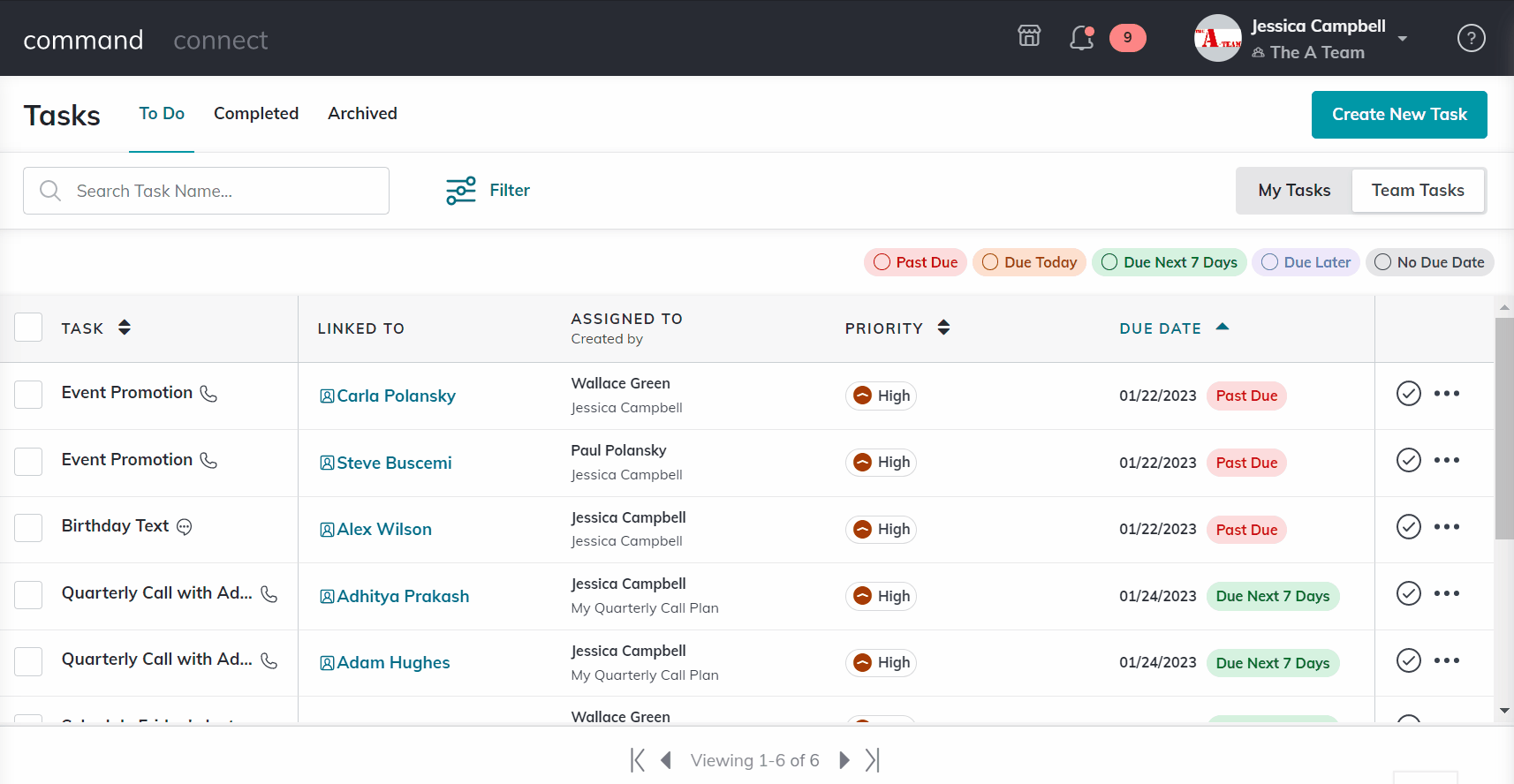The height and width of the screenshot is (784, 1514).
Task: Toggle the Due Today filter chip
Action: click(x=1029, y=262)
